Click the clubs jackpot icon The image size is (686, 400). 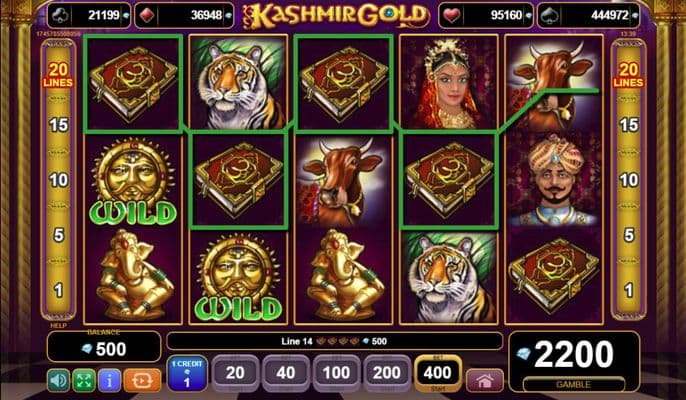tap(59, 15)
